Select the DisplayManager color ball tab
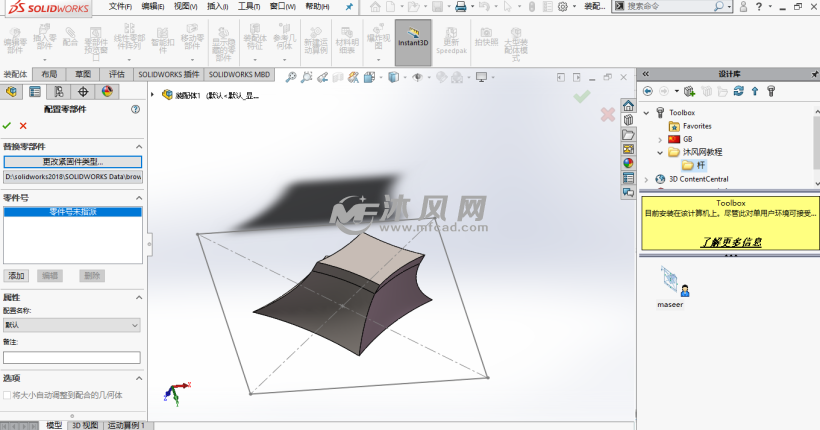 pyautogui.click(x=106, y=92)
